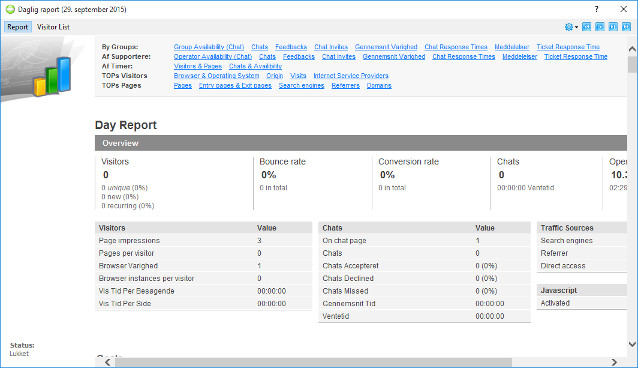Select the Report tab
The height and width of the screenshot is (368, 638).
tap(17, 27)
